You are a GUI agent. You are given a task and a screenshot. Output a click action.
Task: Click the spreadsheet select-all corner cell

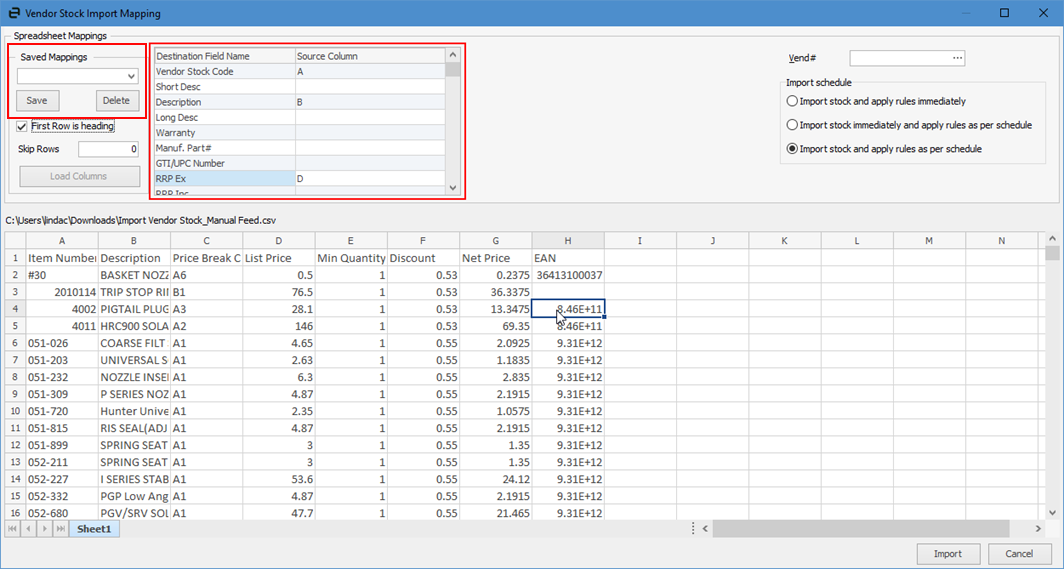pos(15,240)
